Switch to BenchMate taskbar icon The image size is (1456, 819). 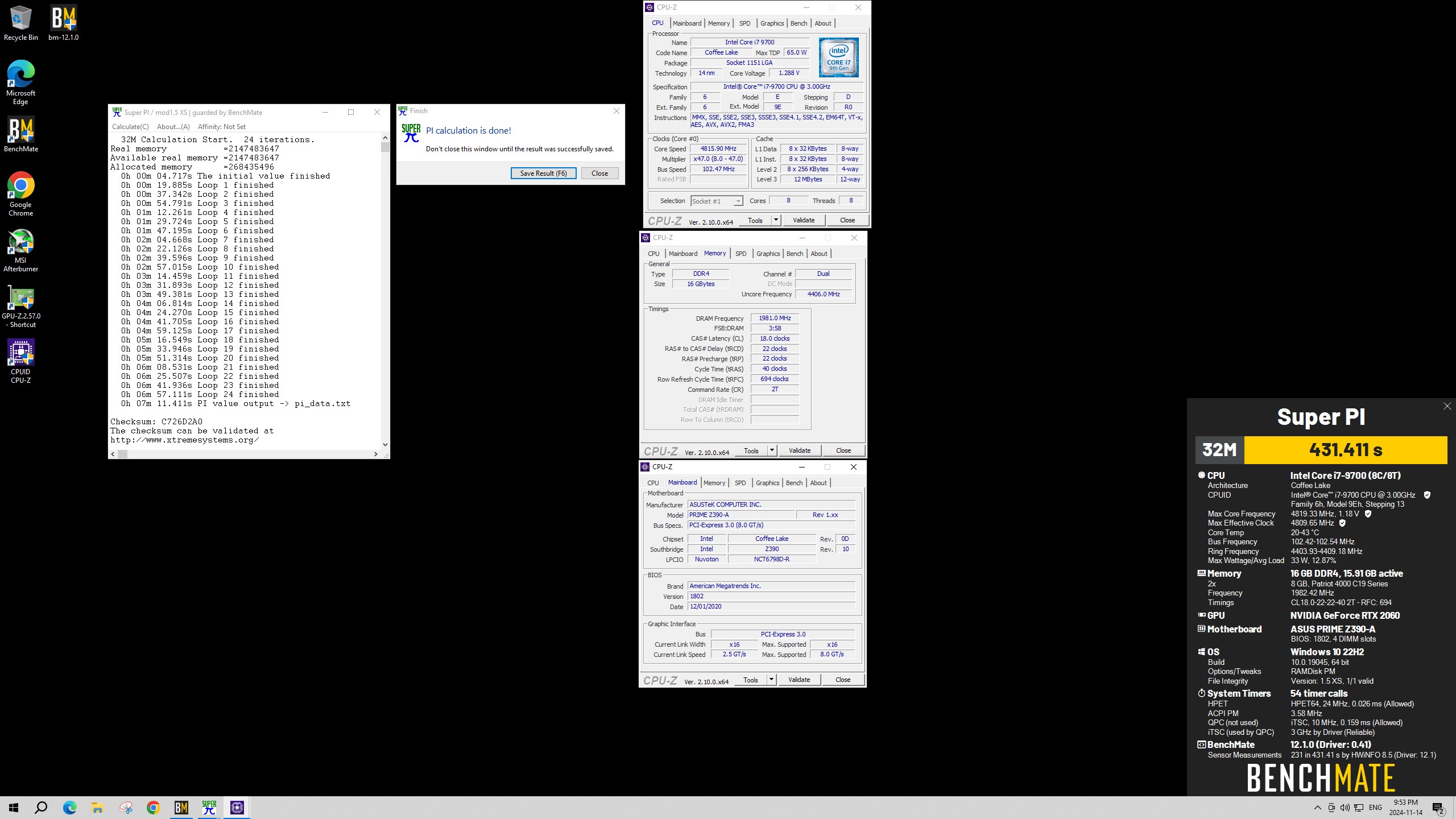[x=181, y=808]
